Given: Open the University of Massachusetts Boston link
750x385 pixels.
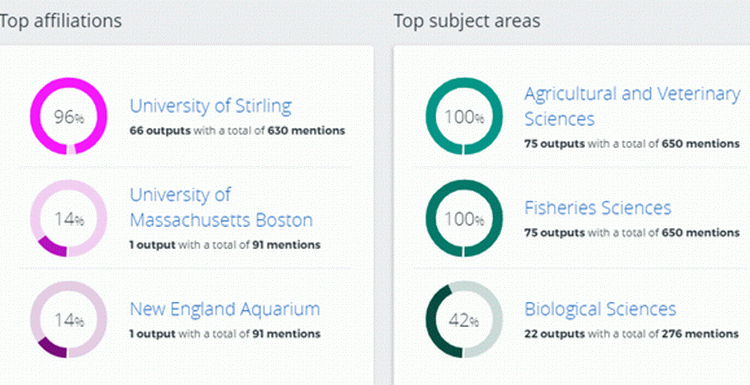Looking at the screenshot, I should coord(221,208).
